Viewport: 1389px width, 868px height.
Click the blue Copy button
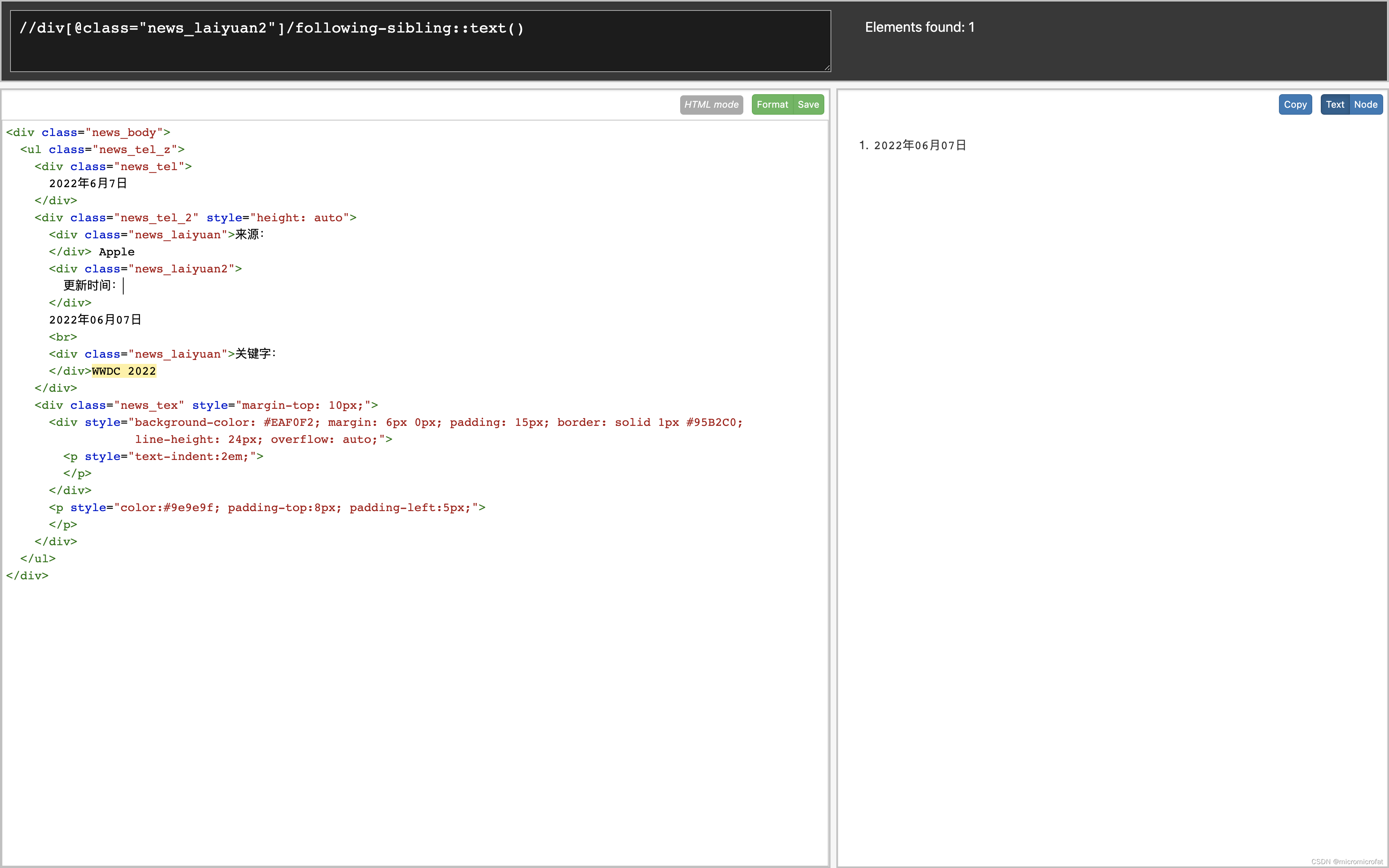coord(1295,105)
